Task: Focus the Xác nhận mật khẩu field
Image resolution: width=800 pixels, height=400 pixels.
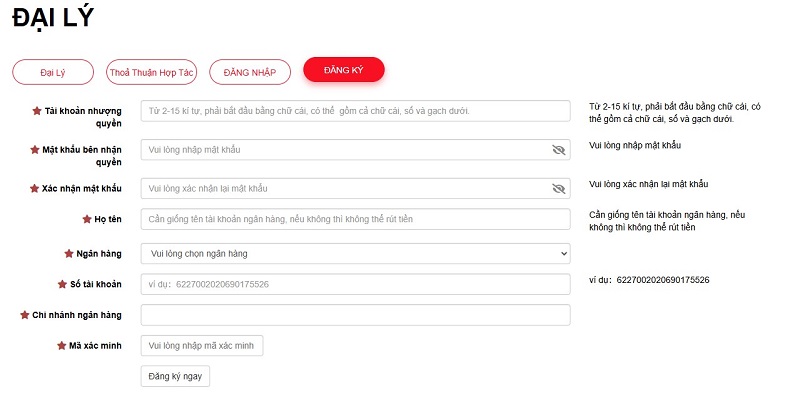Action: tap(355, 188)
